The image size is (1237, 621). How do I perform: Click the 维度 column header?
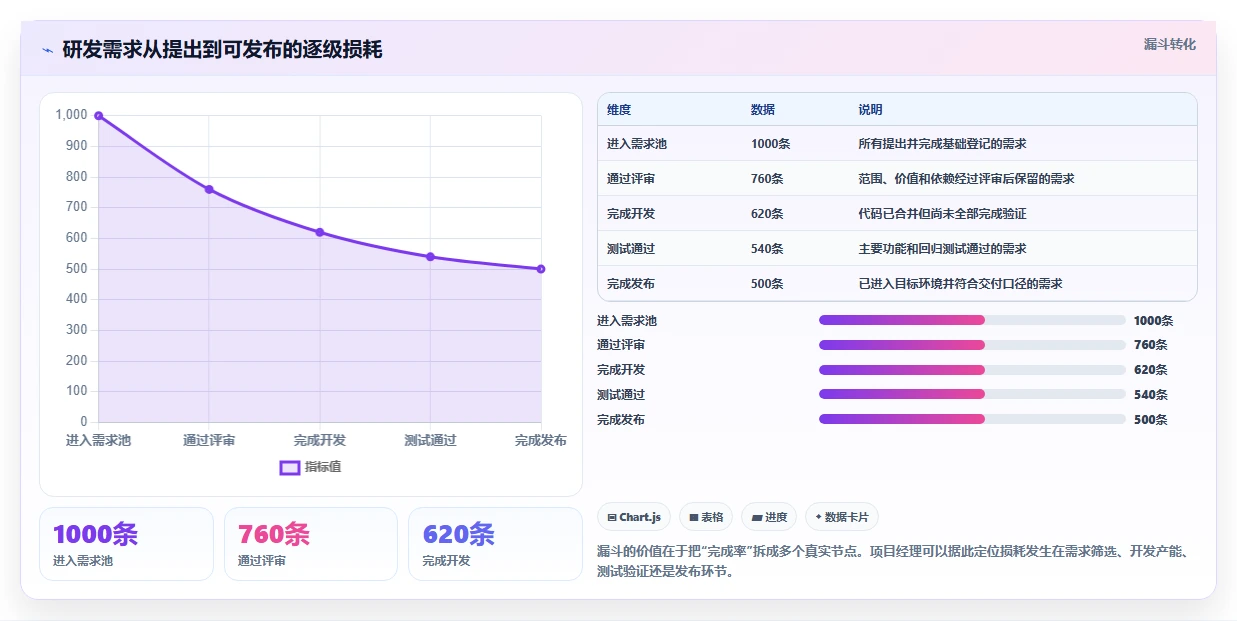click(619, 110)
